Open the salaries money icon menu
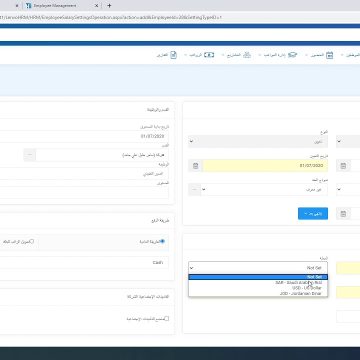This screenshot has width=360, height=360. 209,55
